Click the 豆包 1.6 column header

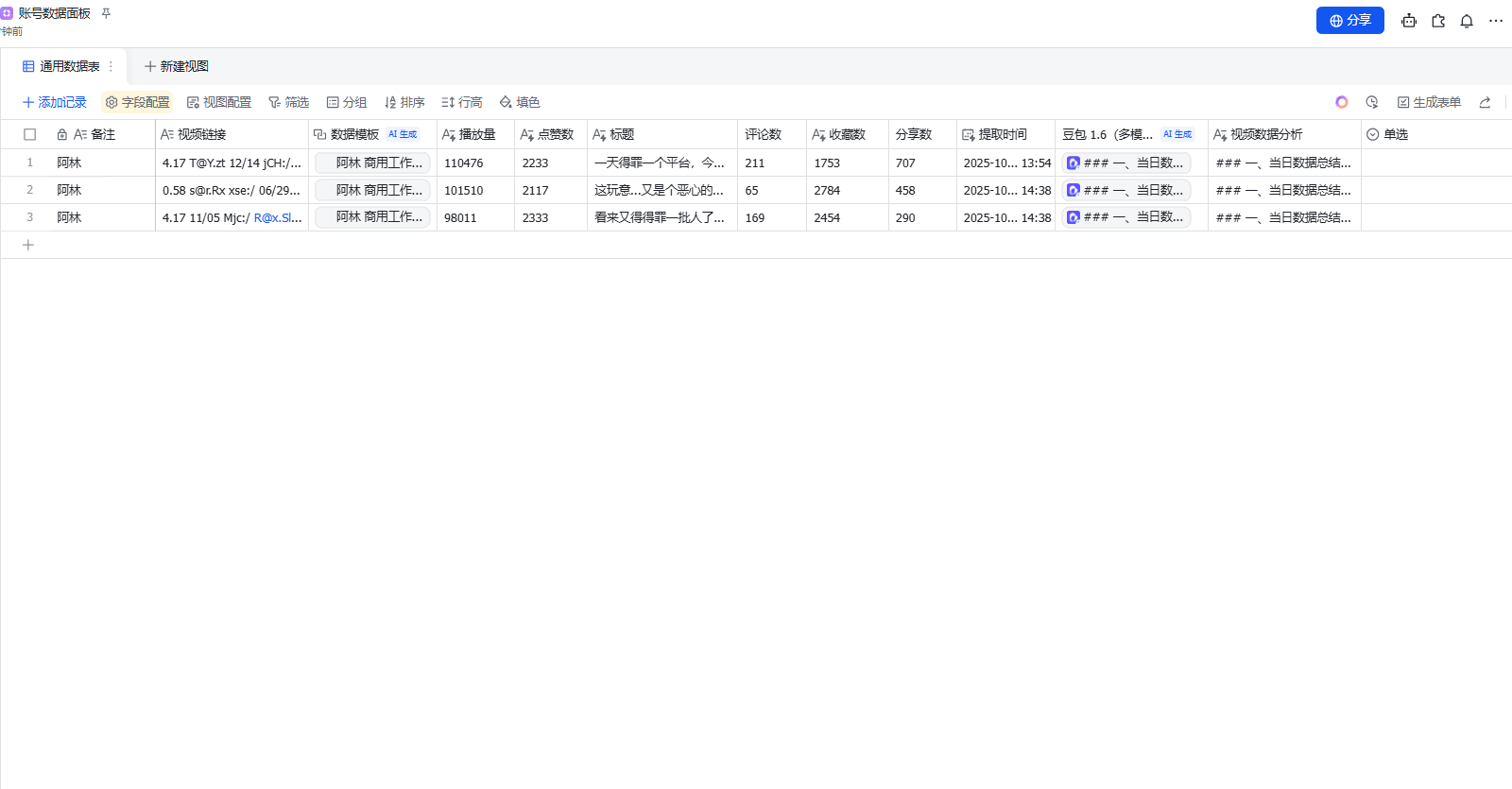pos(1131,134)
